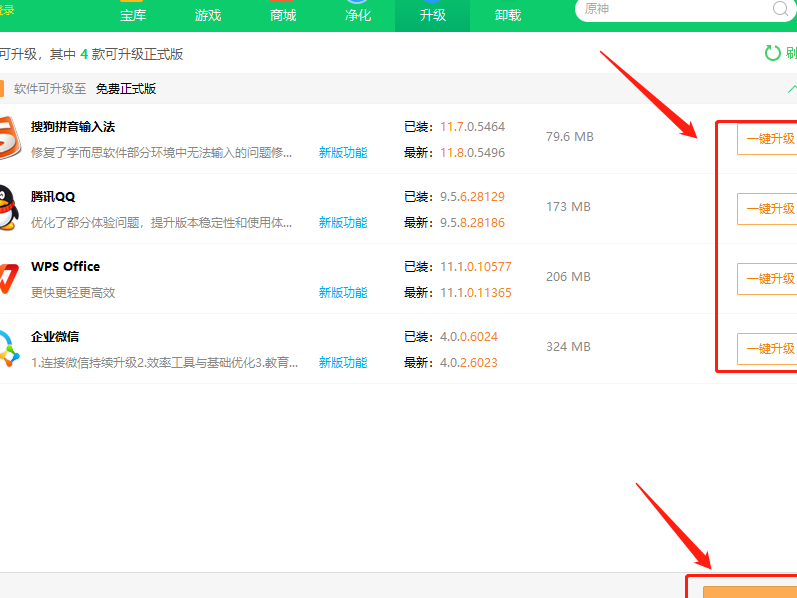Click the 更快更轻更高效 description
This screenshot has height=598, width=797.
[73, 293]
